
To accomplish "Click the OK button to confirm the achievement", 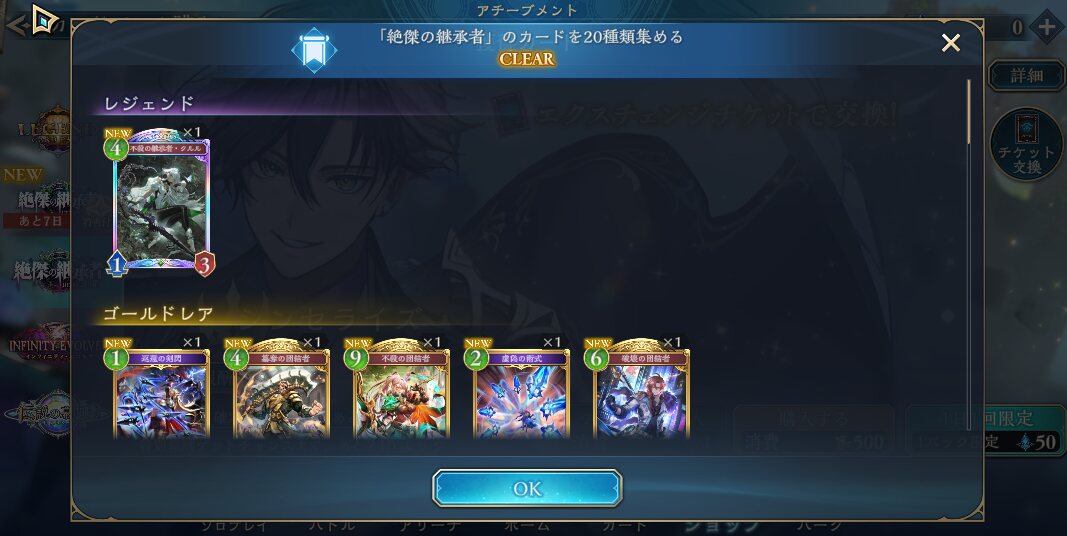I will (x=527, y=488).
